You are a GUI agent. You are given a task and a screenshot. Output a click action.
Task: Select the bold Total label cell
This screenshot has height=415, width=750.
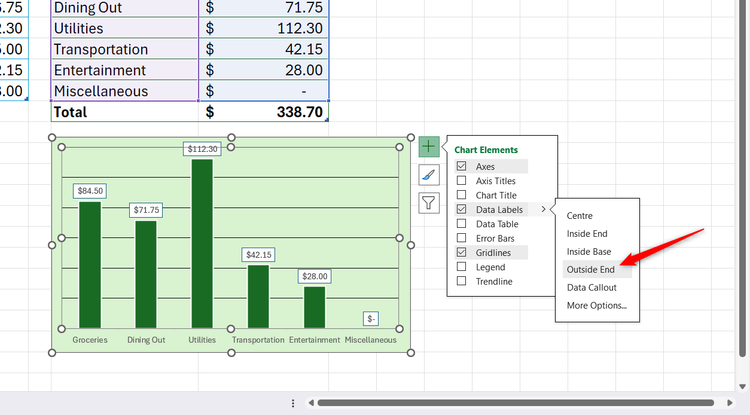coord(124,112)
